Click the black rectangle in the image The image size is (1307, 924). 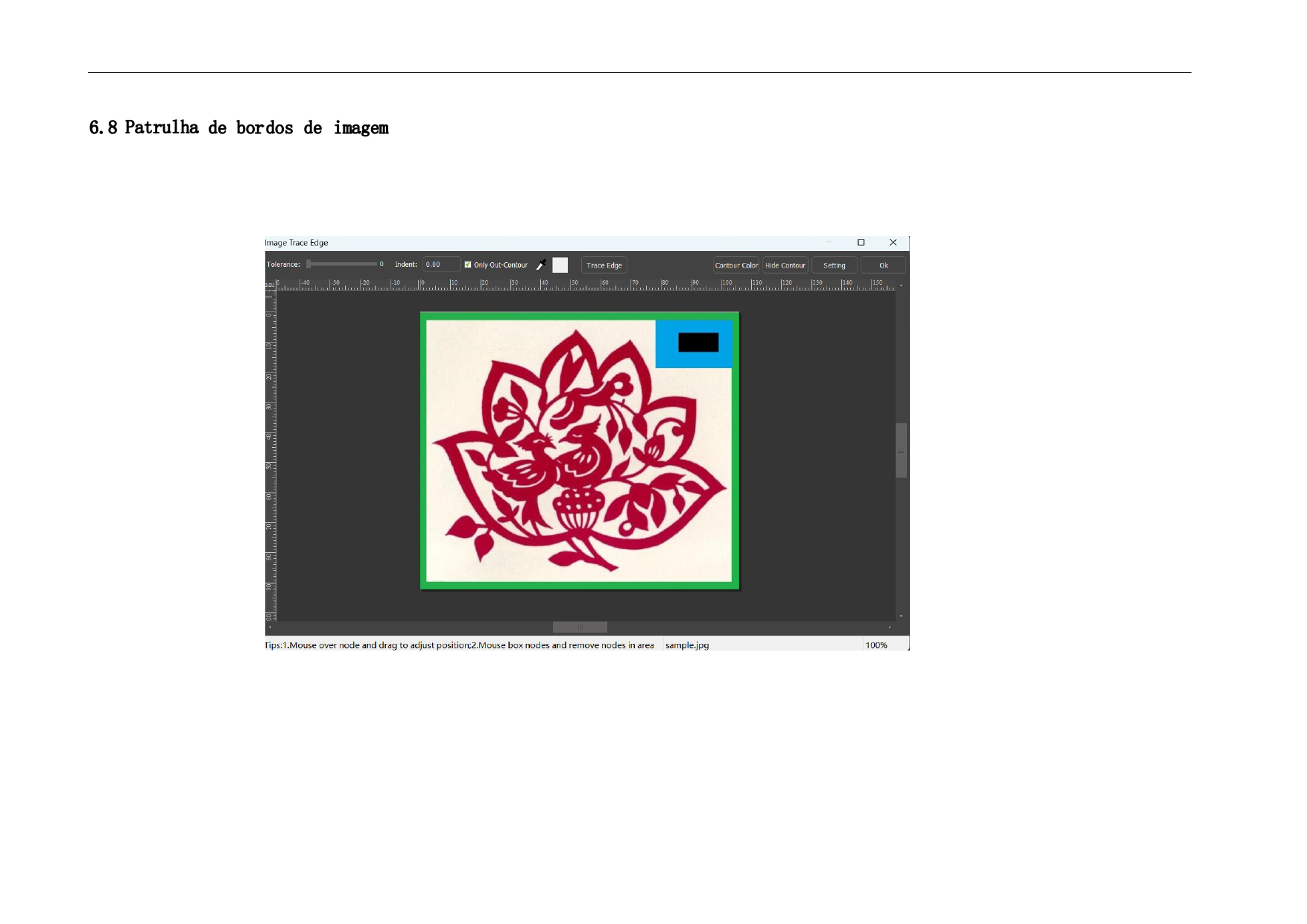click(698, 342)
